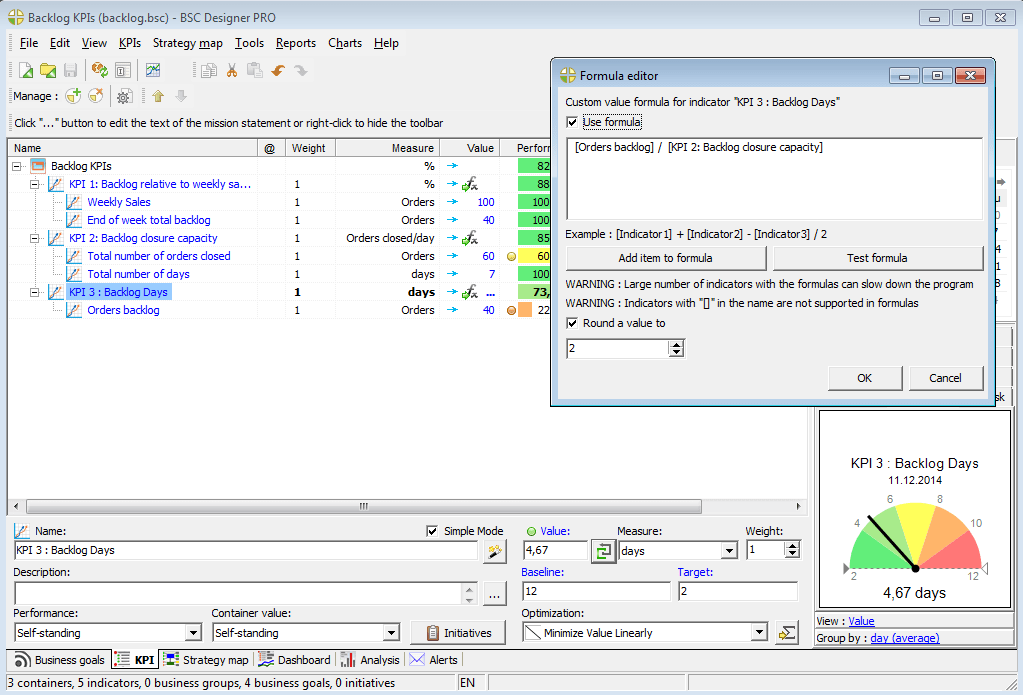Click the Backlog Days gauge chart
Screen dimensions: 1023x695
click(915, 509)
